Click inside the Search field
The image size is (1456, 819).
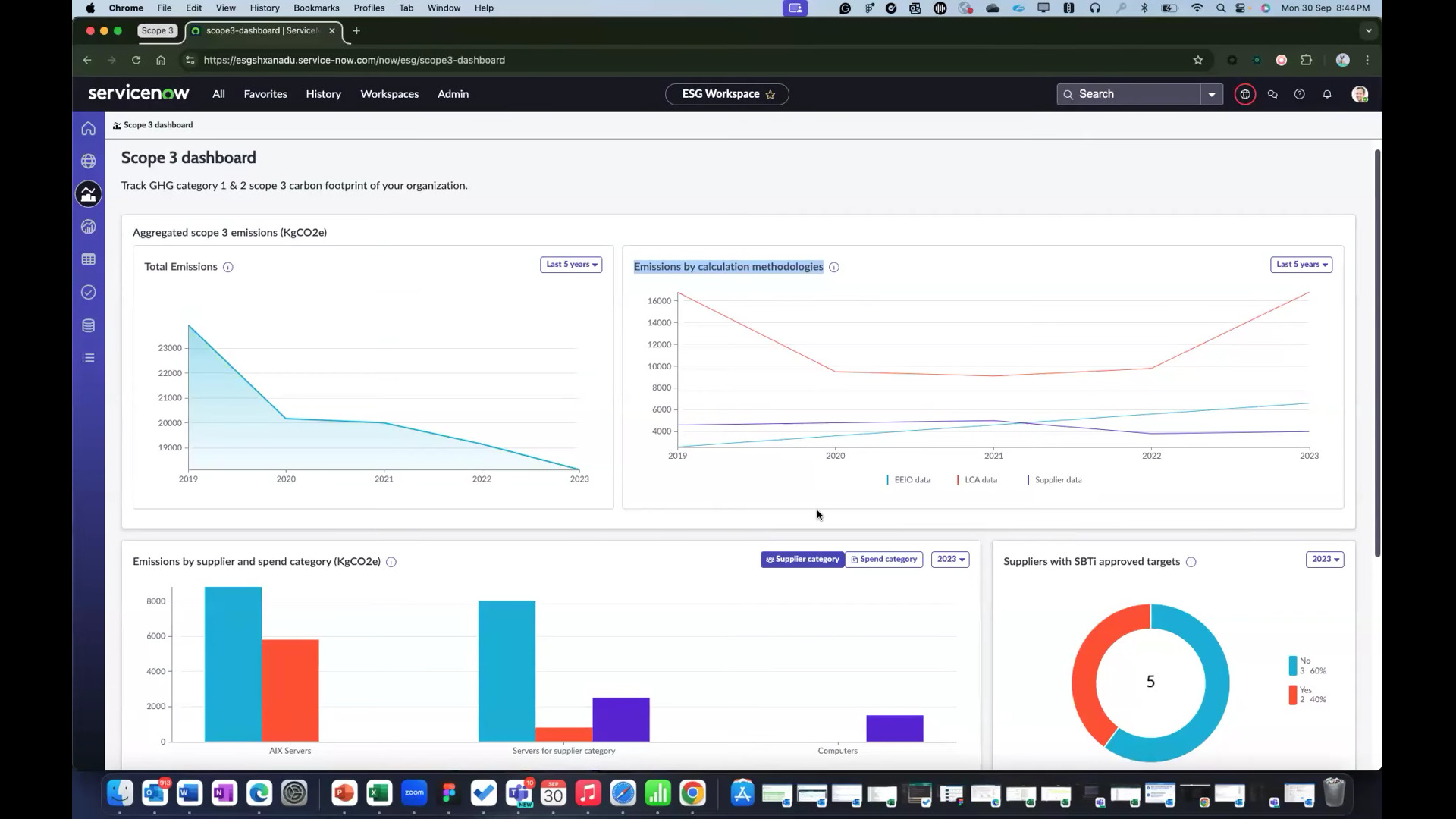coord(1130,94)
